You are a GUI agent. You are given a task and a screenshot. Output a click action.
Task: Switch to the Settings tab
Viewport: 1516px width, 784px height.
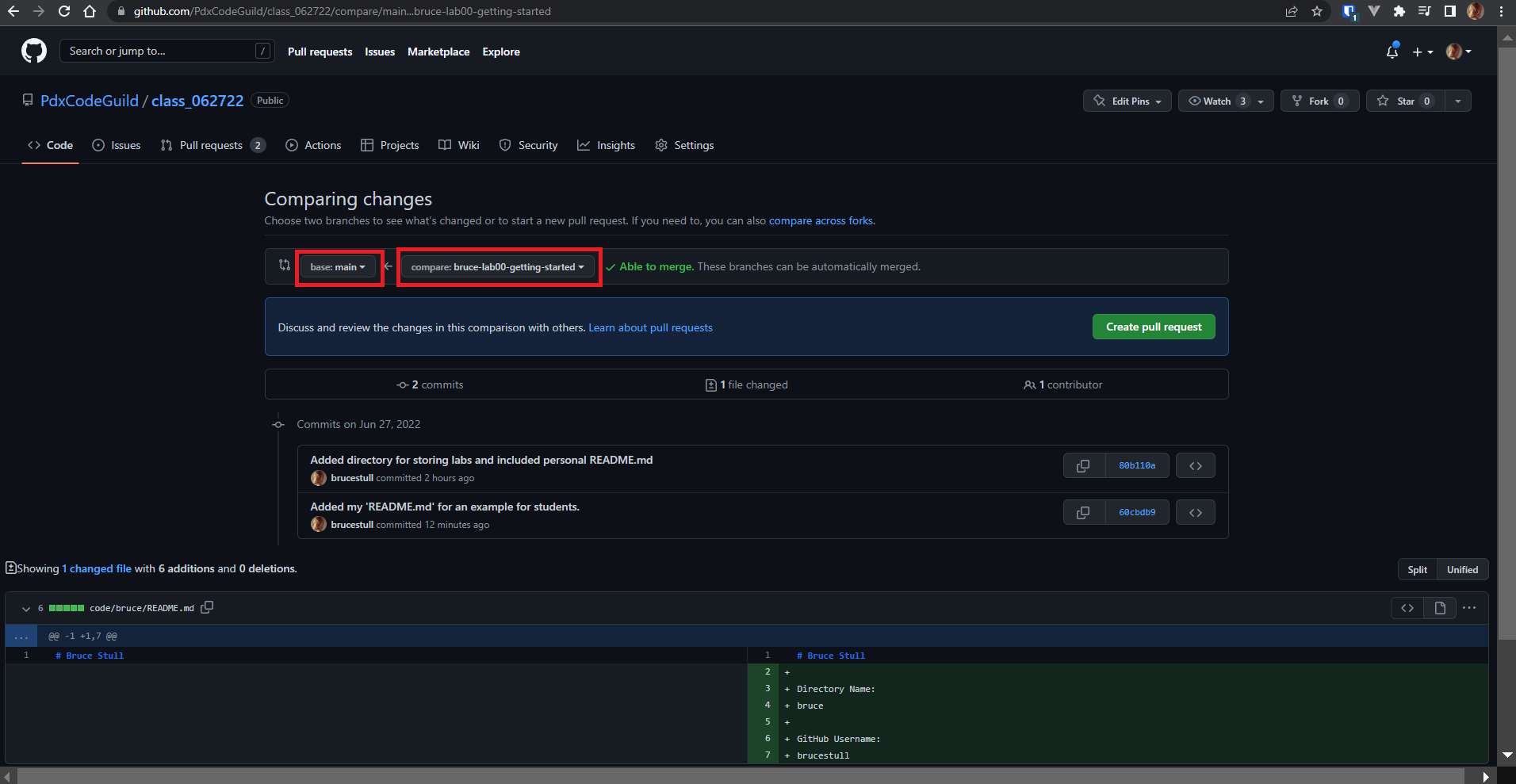tap(684, 145)
